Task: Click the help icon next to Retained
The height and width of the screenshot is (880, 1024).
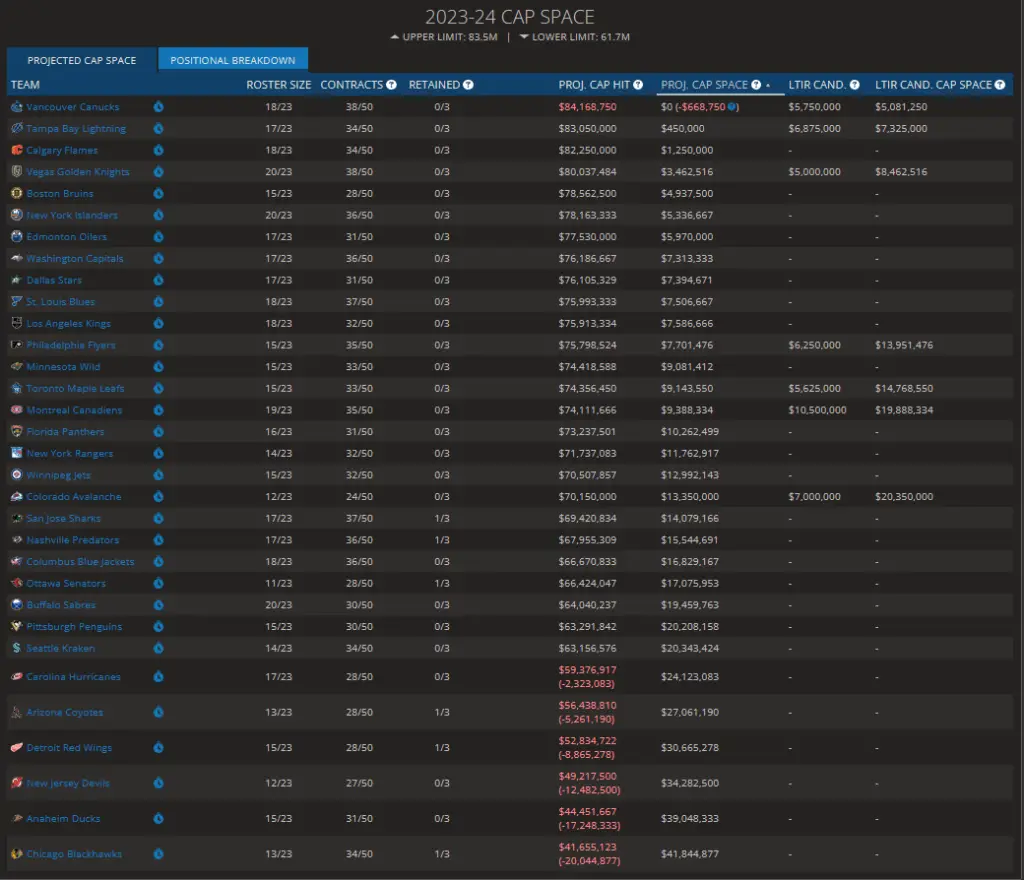Action: (x=468, y=85)
